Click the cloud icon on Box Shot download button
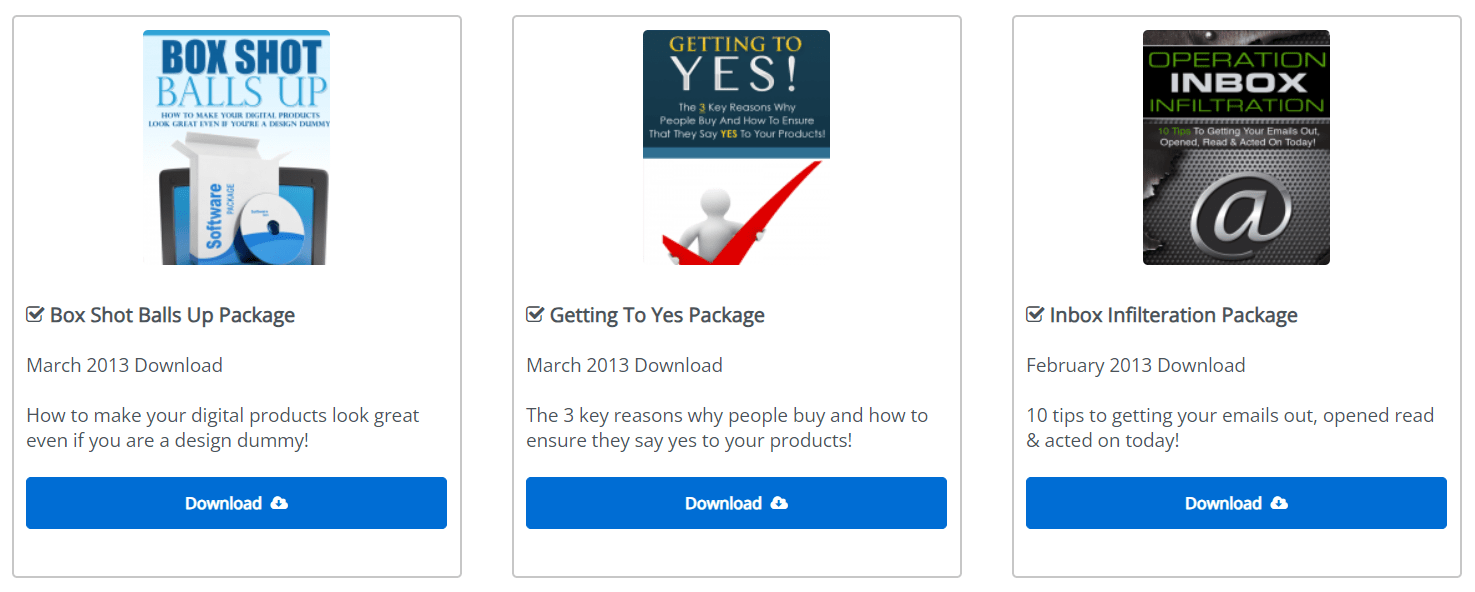 pyautogui.click(x=280, y=503)
